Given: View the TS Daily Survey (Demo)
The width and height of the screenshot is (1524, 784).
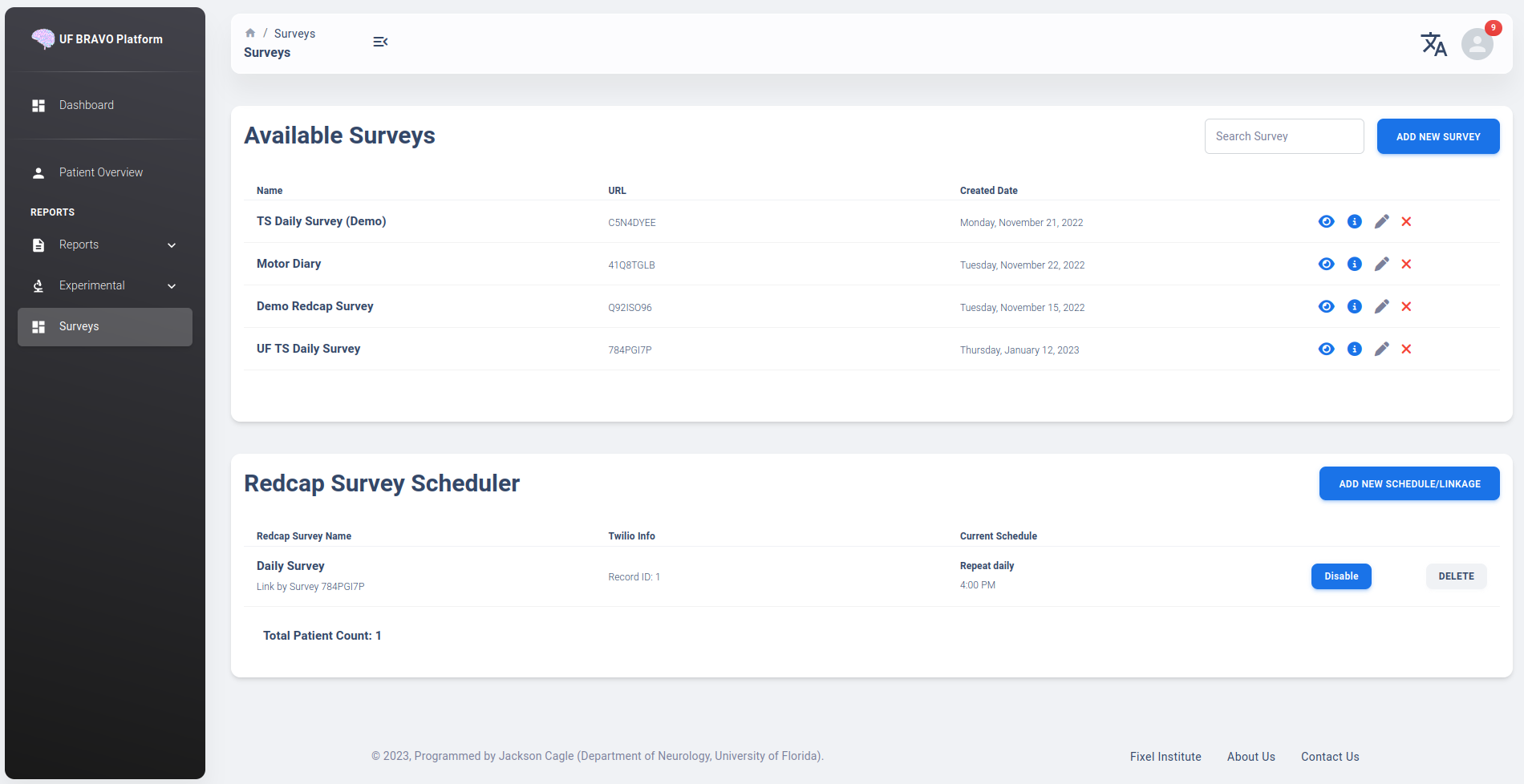Looking at the screenshot, I should [1326, 222].
